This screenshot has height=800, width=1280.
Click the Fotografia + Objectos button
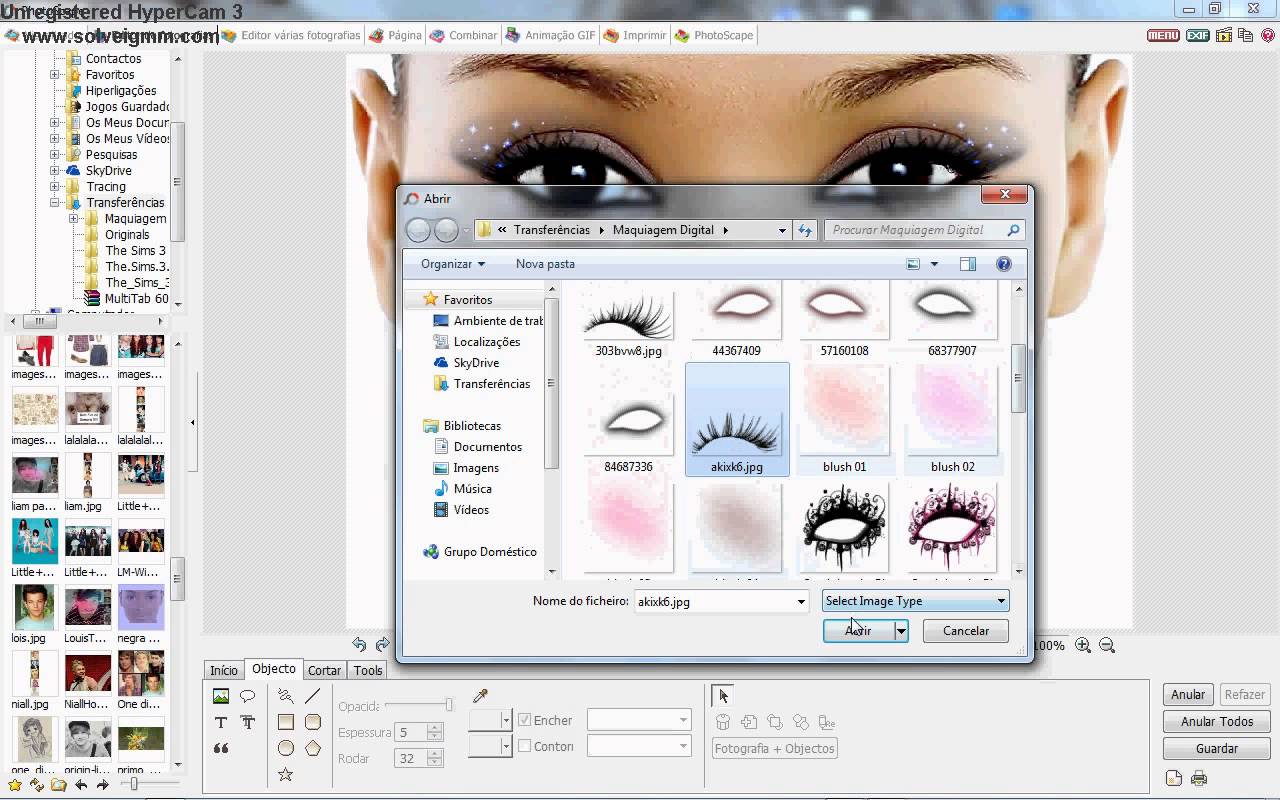(x=775, y=748)
